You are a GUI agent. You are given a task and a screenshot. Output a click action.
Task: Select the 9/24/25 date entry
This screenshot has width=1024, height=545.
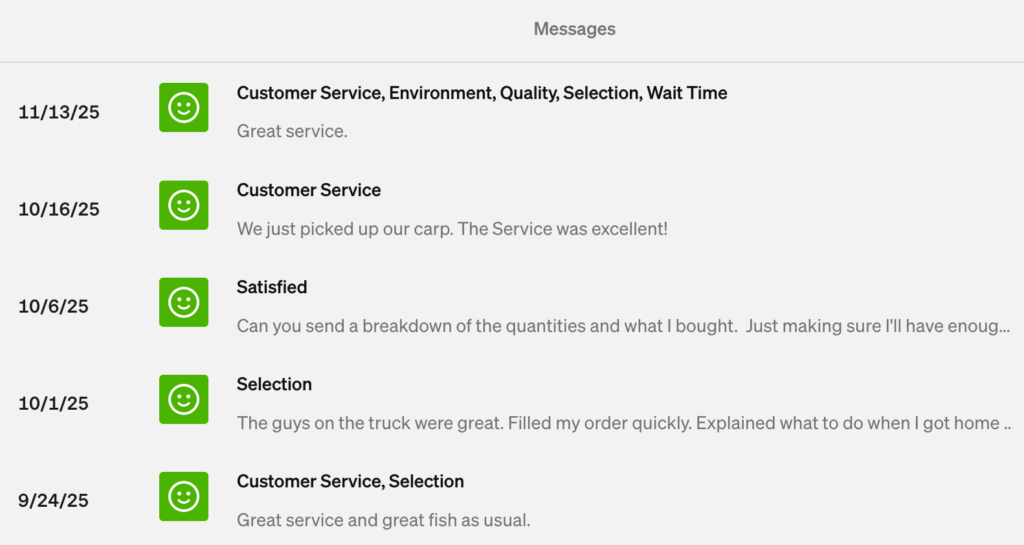coord(53,500)
